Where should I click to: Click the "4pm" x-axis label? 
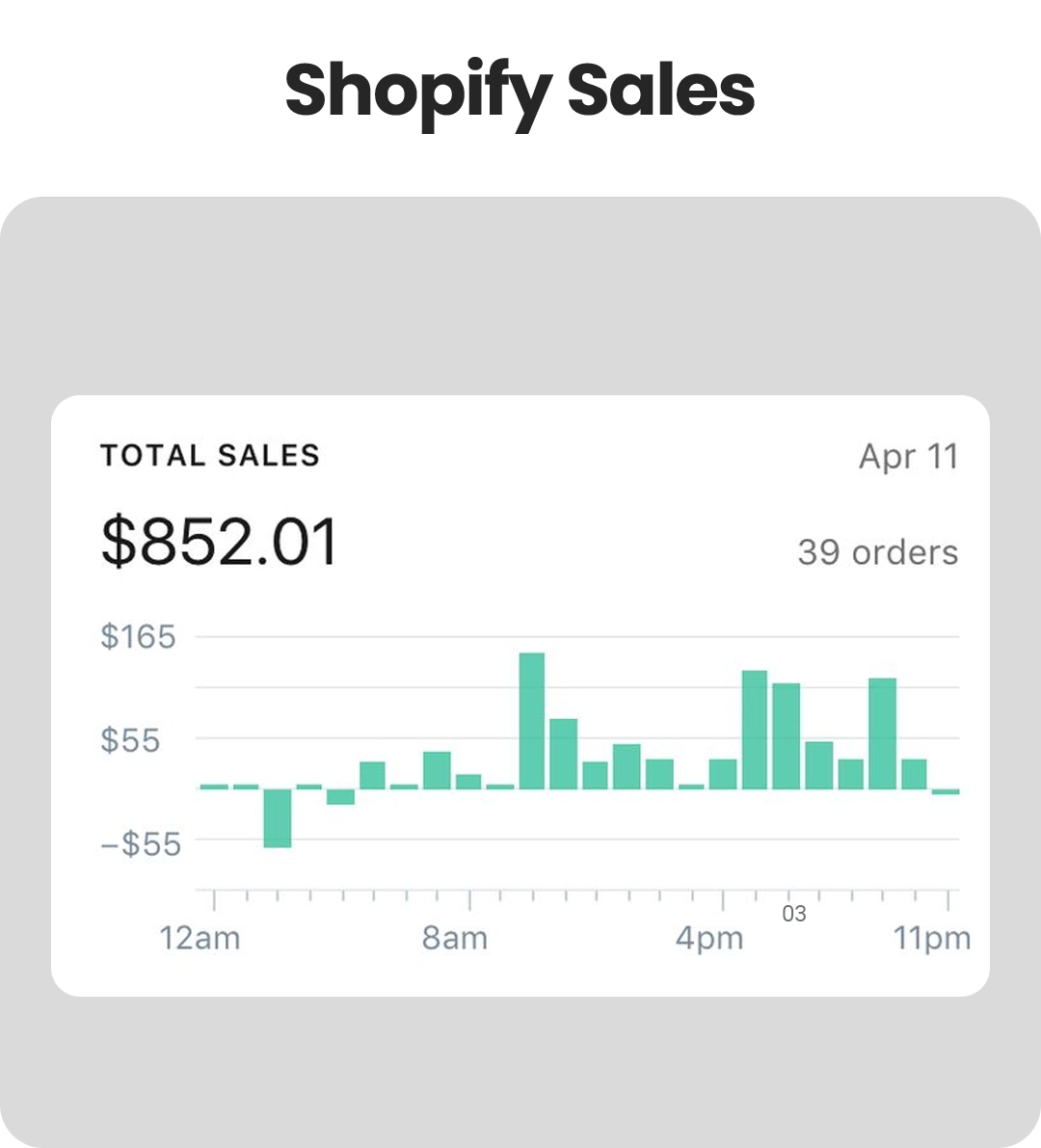point(709,937)
